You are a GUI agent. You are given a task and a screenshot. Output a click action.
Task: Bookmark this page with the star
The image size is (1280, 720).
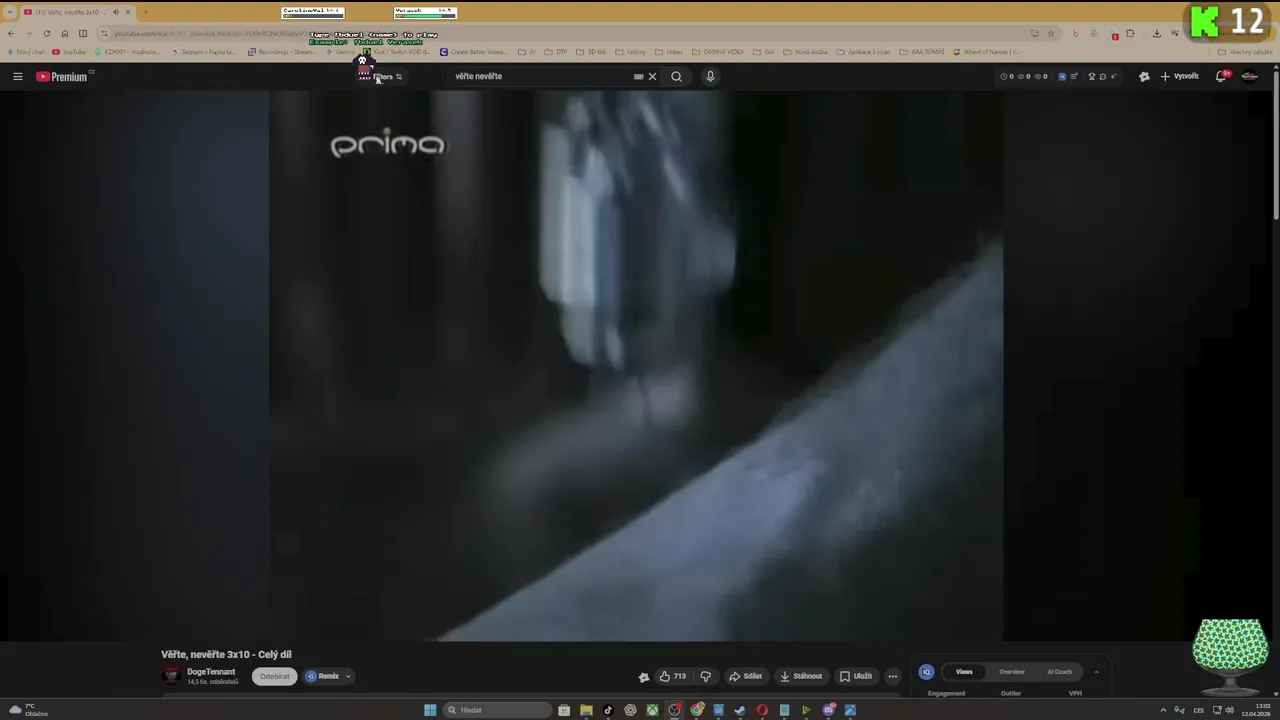1051,33
